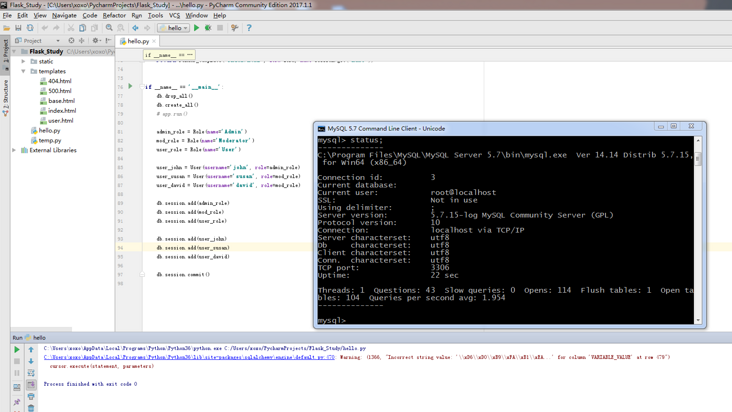This screenshot has height=412, width=732.
Task: Open the Refactor menu
Action: 114,15
